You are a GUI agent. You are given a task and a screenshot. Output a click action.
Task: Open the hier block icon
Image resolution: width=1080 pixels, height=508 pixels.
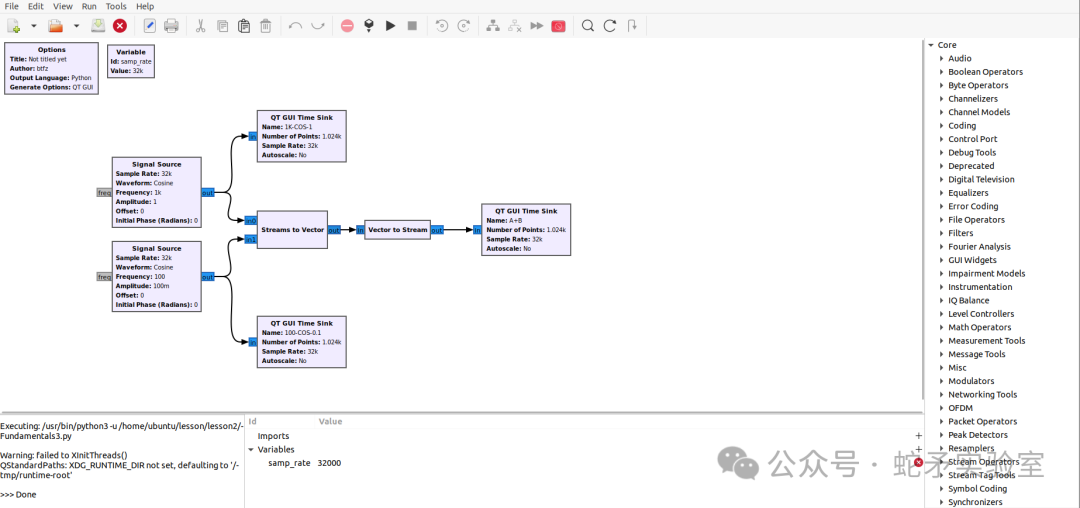[632, 26]
